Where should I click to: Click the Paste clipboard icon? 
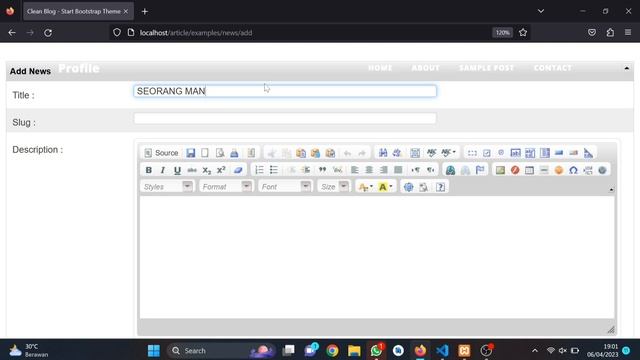(301, 153)
